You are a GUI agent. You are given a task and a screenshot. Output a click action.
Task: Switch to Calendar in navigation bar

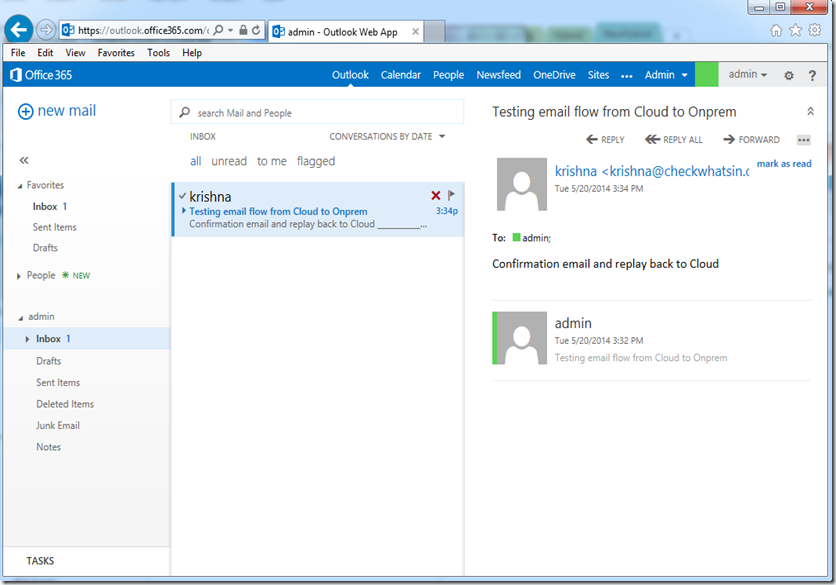point(400,75)
